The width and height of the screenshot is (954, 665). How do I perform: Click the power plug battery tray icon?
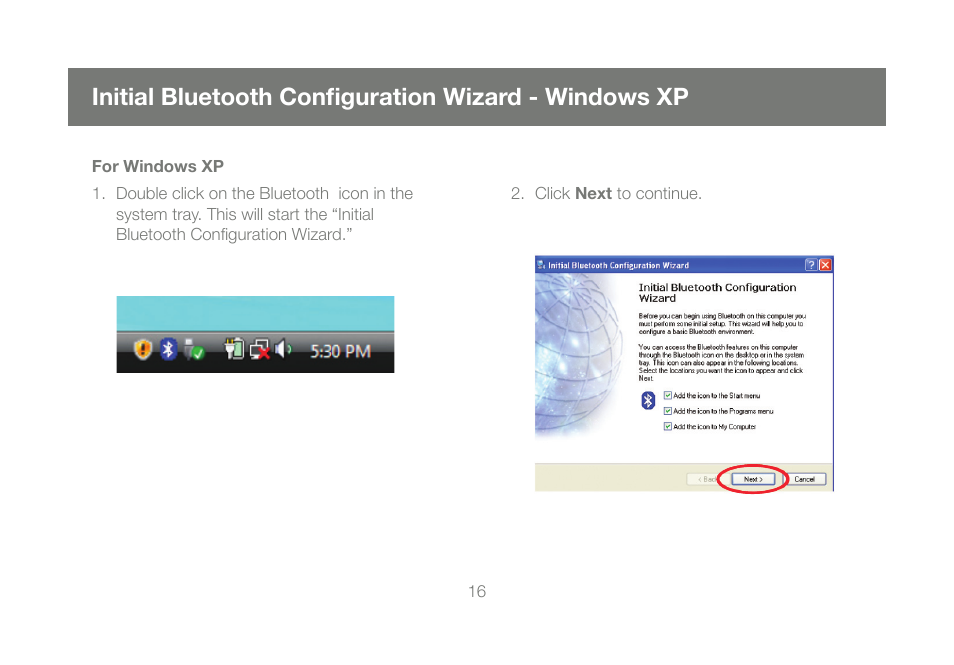point(234,349)
